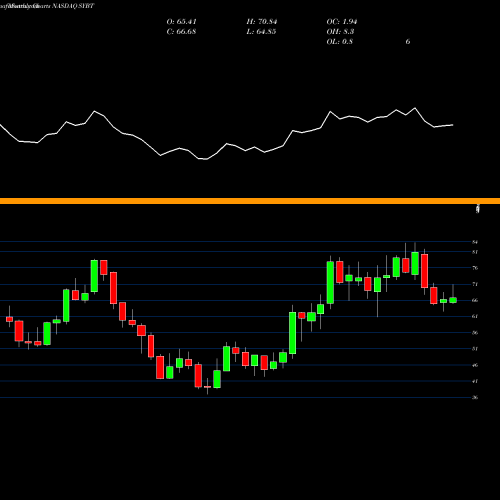Click the 56 price axis label
500x500 pixels.
(x=475, y=332)
